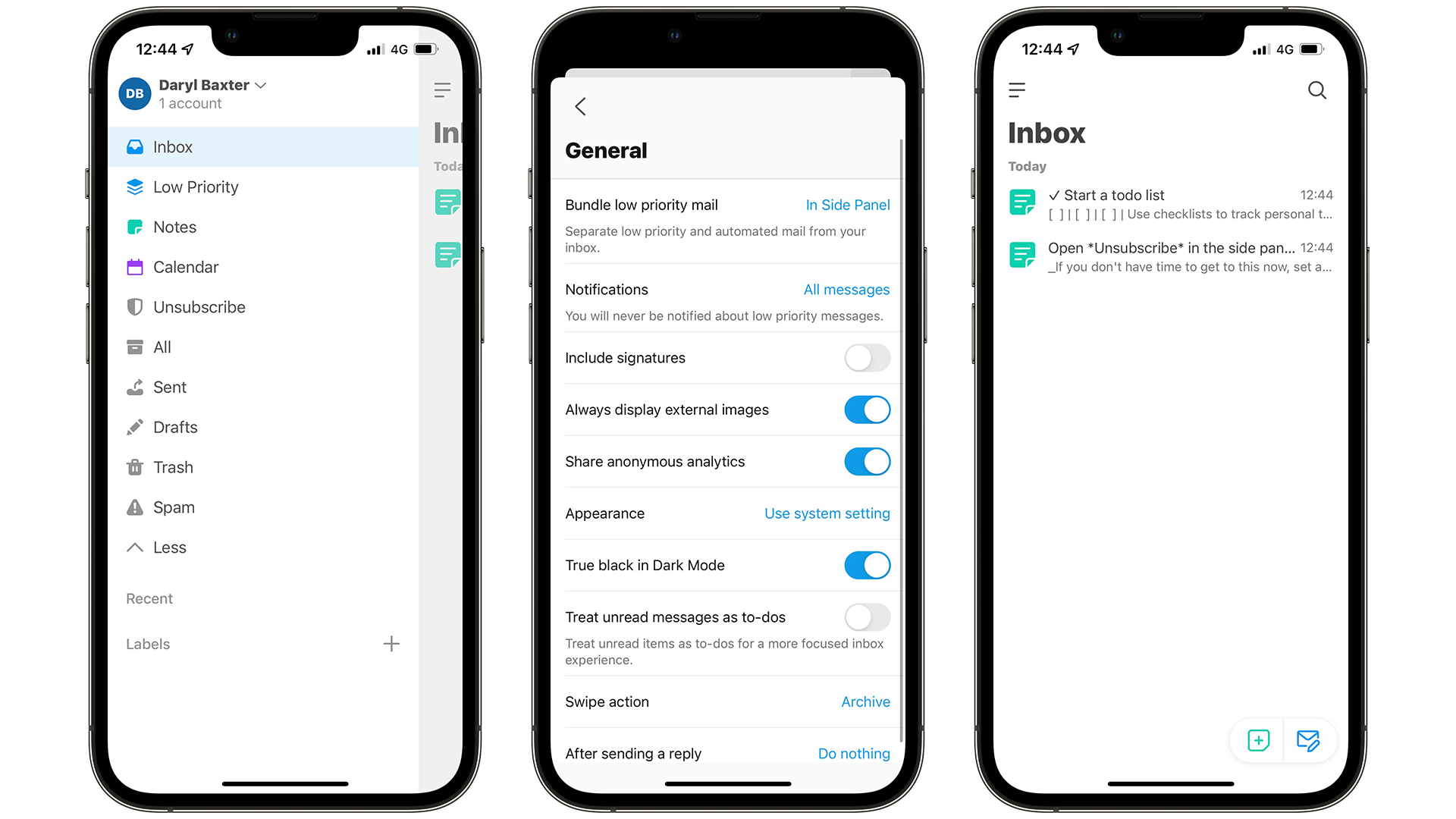Open the Calendar view

pyautogui.click(x=185, y=267)
